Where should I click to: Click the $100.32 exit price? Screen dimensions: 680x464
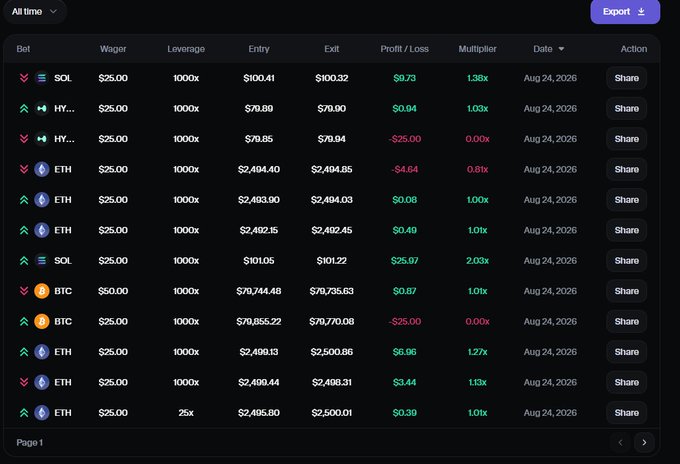click(331, 78)
